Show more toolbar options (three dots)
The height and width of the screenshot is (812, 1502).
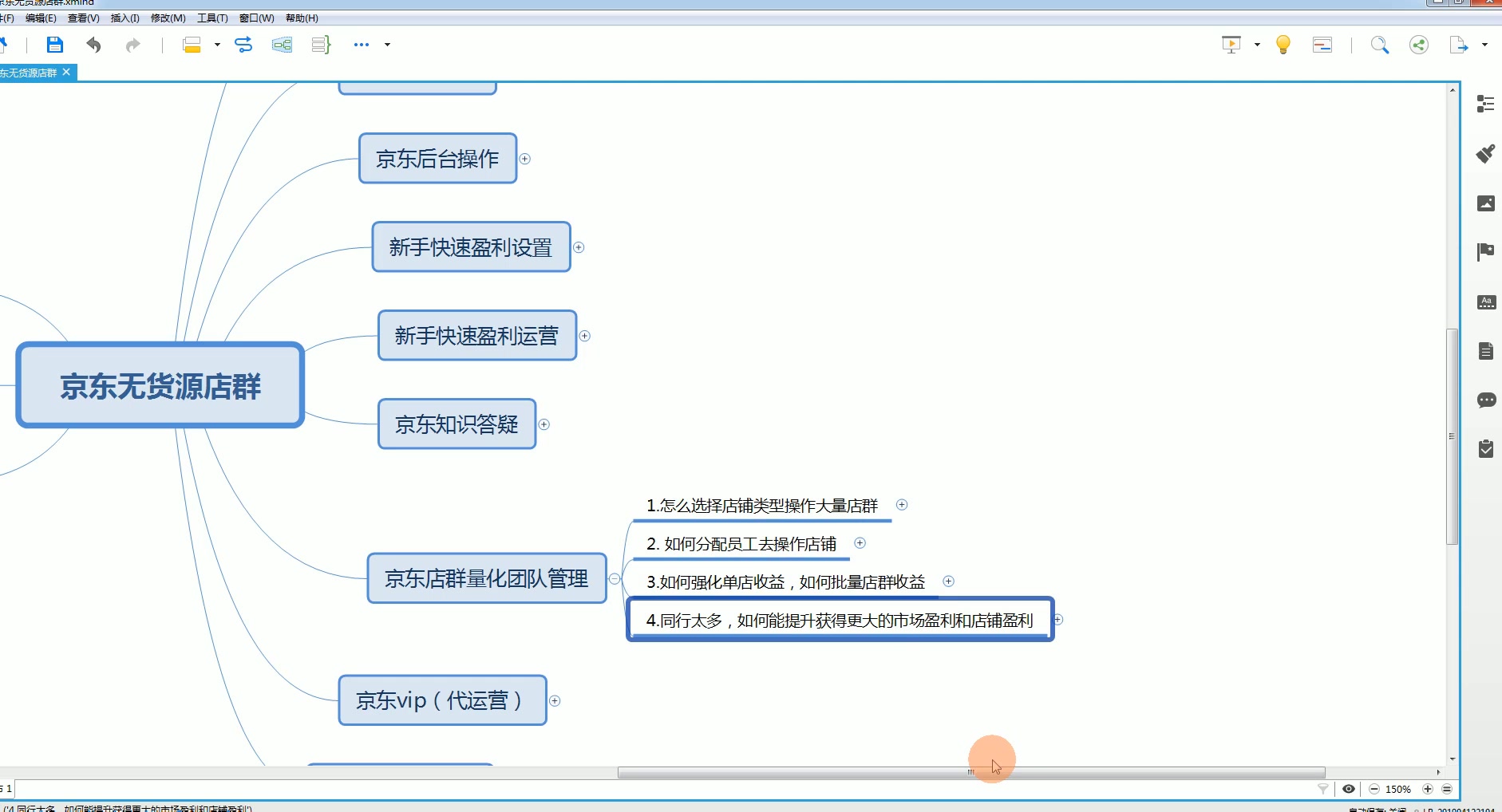coord(362,45)
